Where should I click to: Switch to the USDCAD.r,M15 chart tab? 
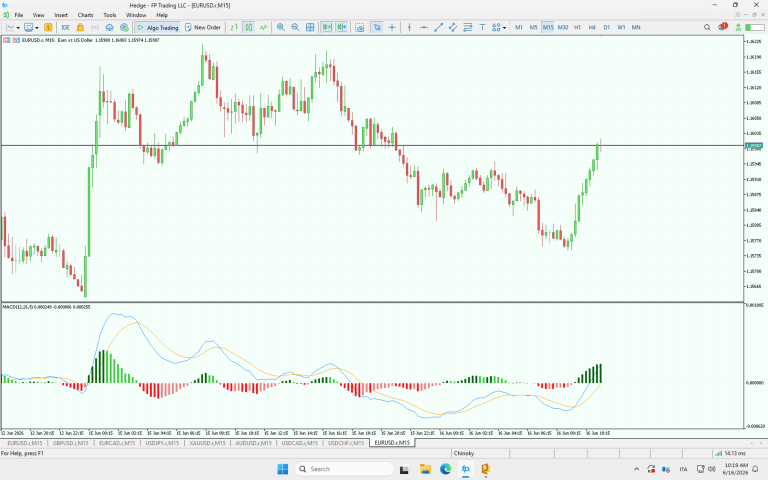pos(300,443)
